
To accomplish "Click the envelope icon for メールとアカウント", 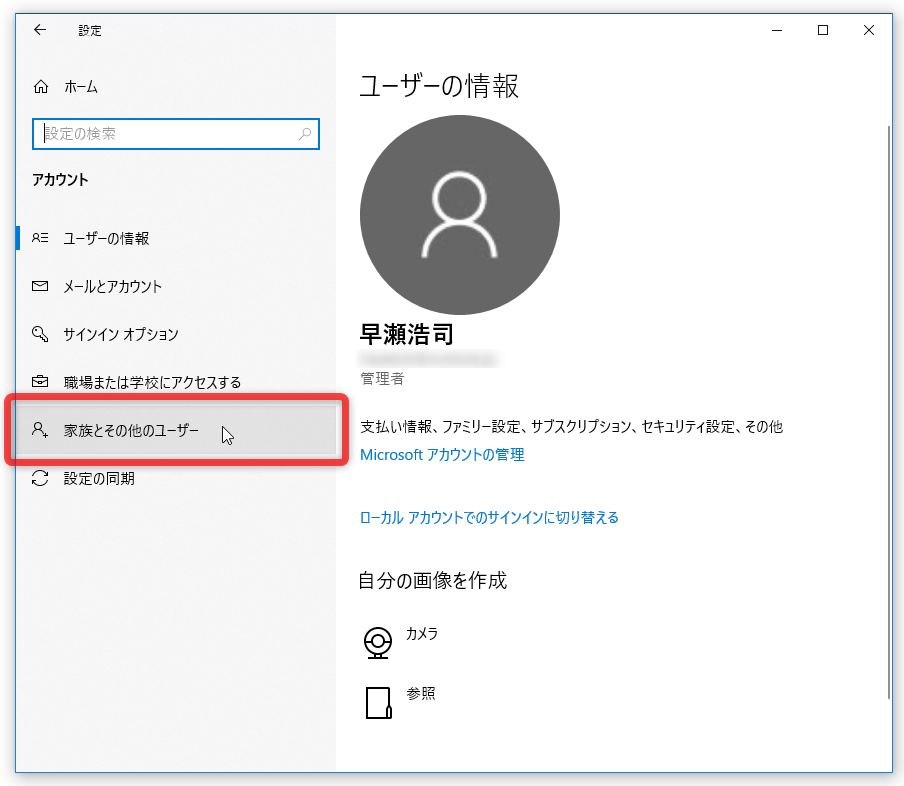I will pos(40,285).
